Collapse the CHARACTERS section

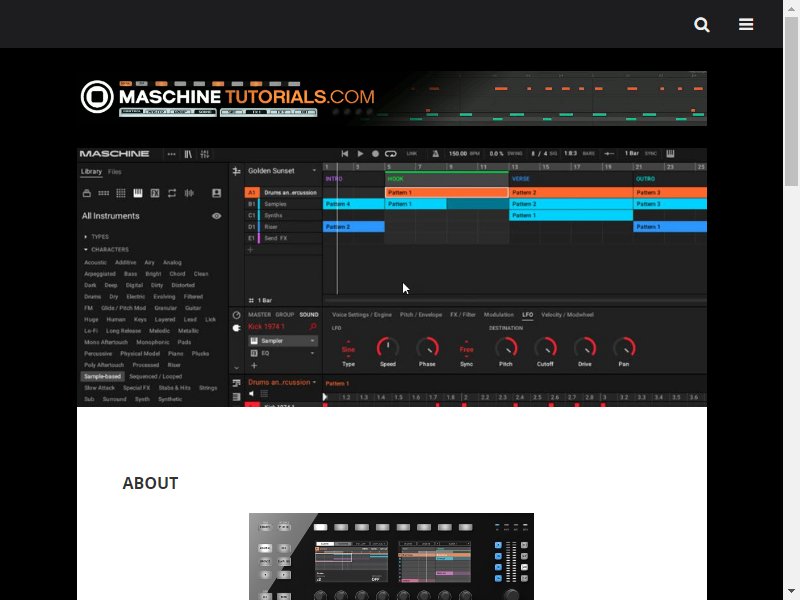106,249
